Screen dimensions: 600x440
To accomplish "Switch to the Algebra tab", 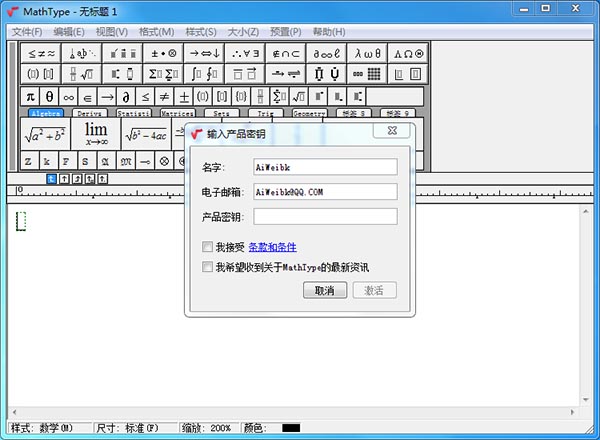I will point(45,114).
